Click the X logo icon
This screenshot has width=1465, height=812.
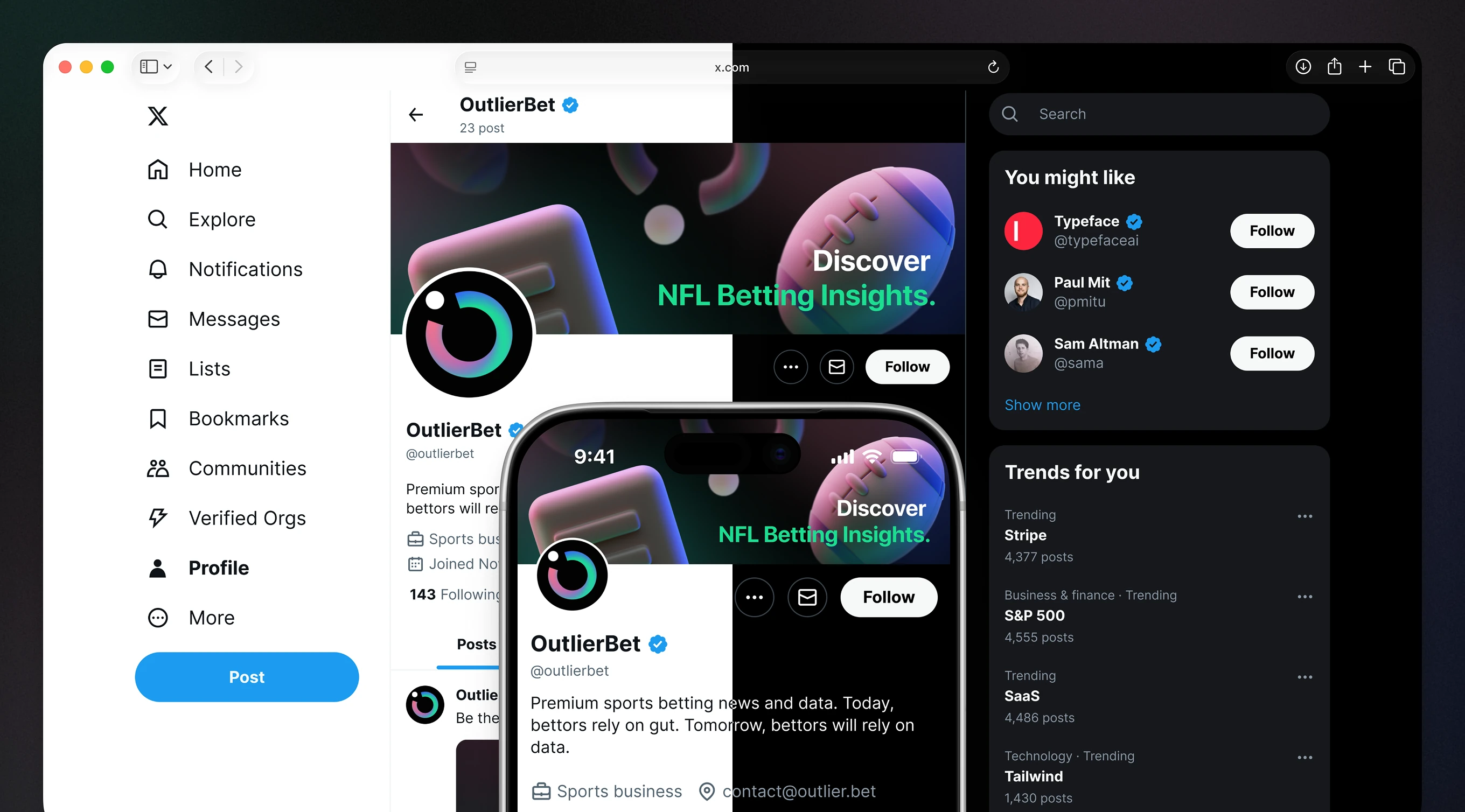click(157, 116)
